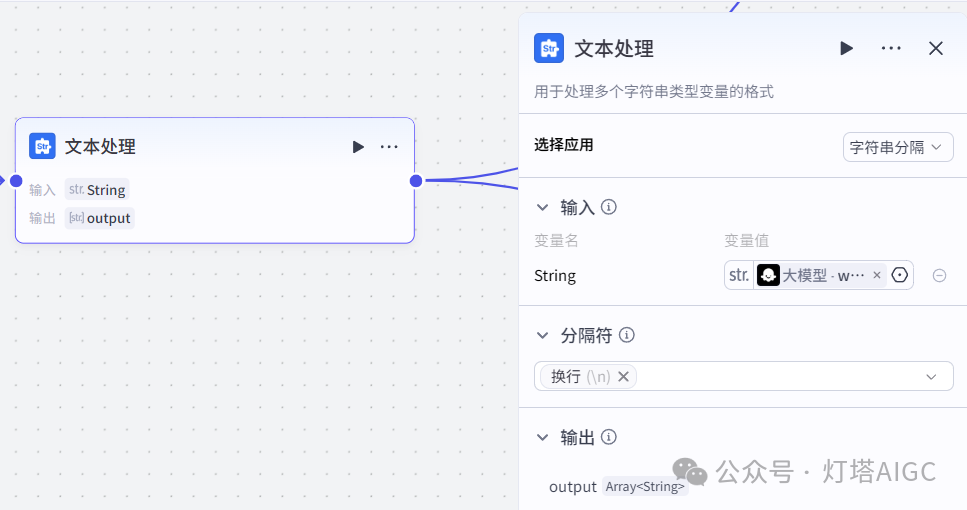Remove the 换行 (\n) separator tag
Viewport: 967px width, 510px height.
(x=623, y=376)
